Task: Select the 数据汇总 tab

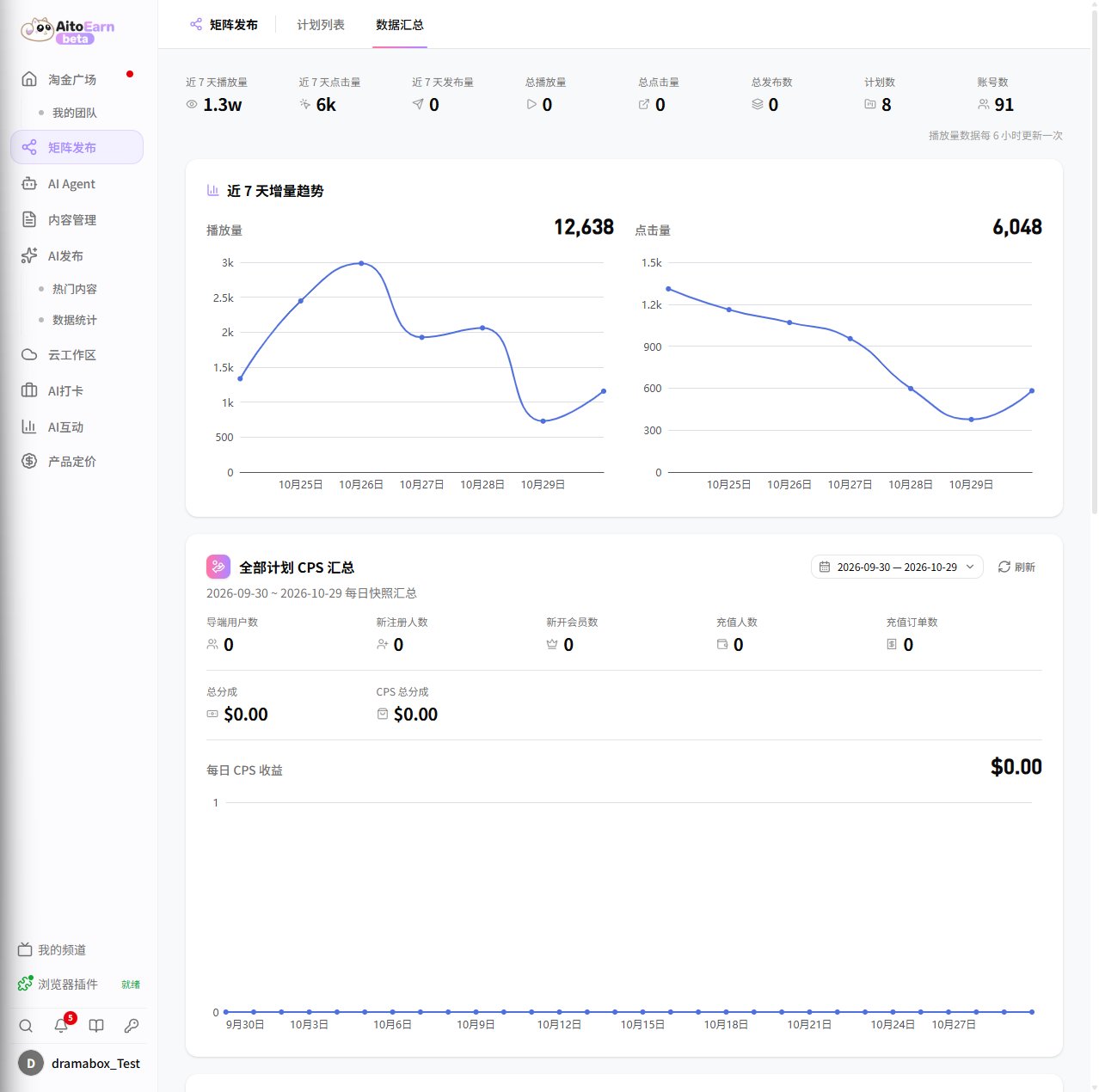Action: (400, 25)
